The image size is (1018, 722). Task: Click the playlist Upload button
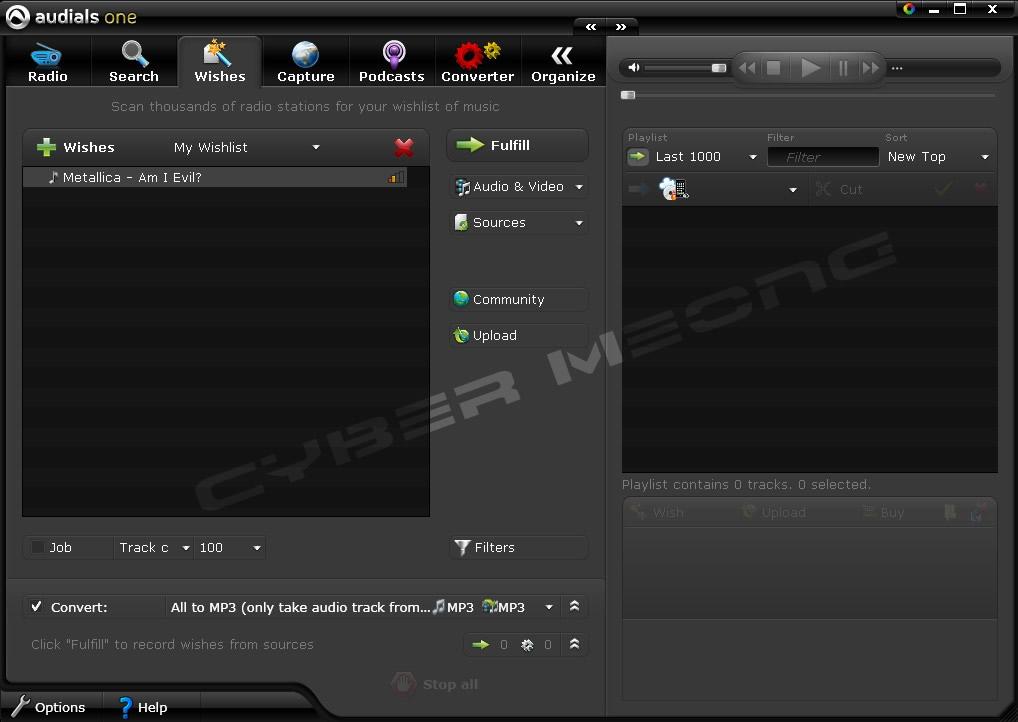coord(774,512)
